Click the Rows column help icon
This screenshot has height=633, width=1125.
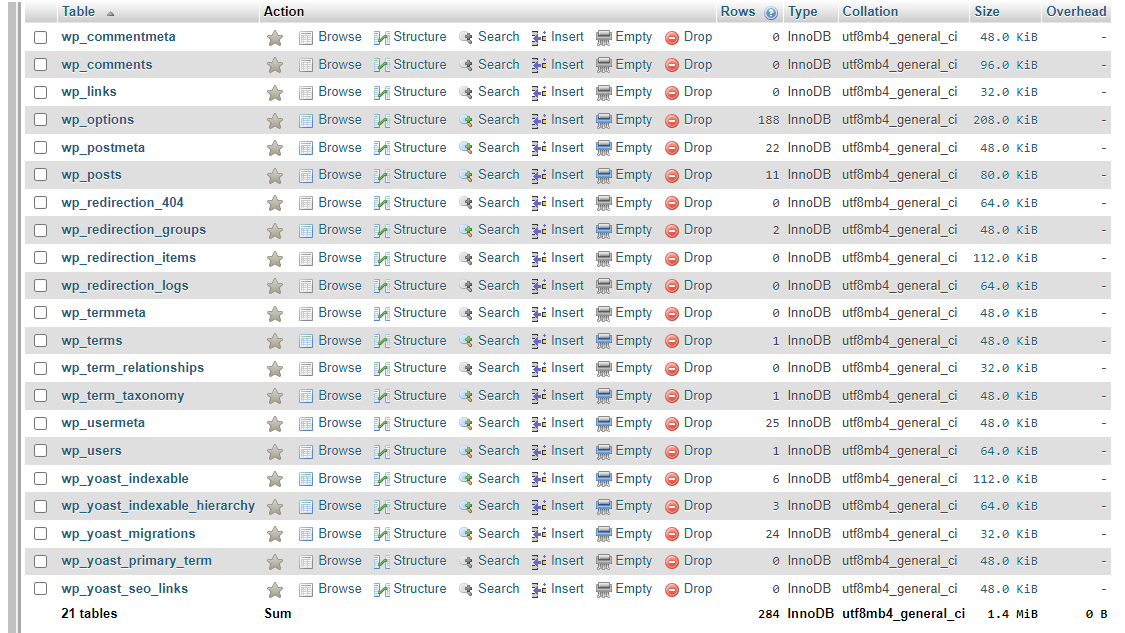(x=771, y=13)
